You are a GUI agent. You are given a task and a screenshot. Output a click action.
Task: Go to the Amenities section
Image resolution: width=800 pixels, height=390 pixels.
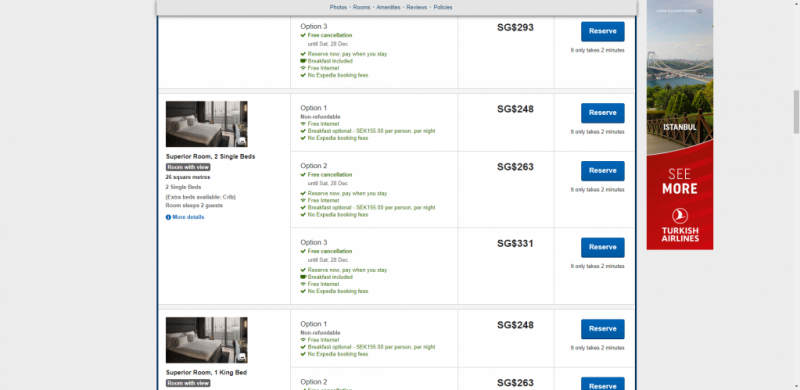[388, 8]
